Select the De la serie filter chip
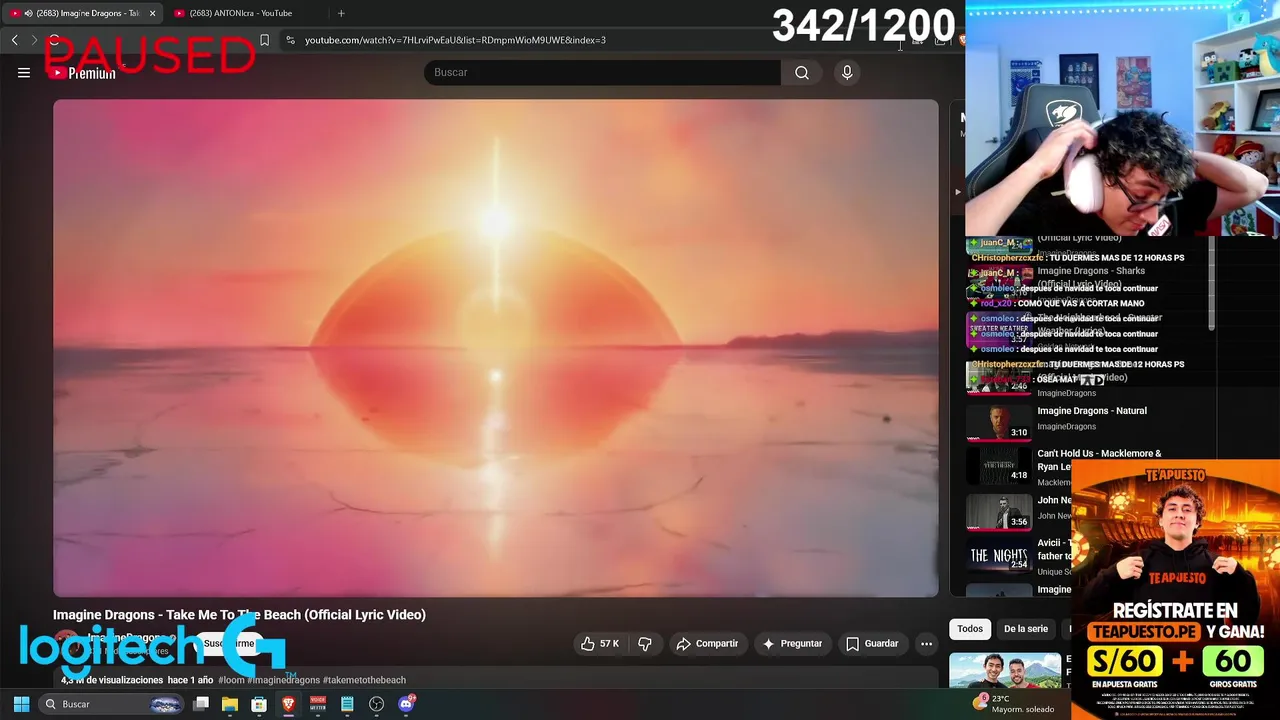The image size is (1280, 720). (x=1026, y=629)
